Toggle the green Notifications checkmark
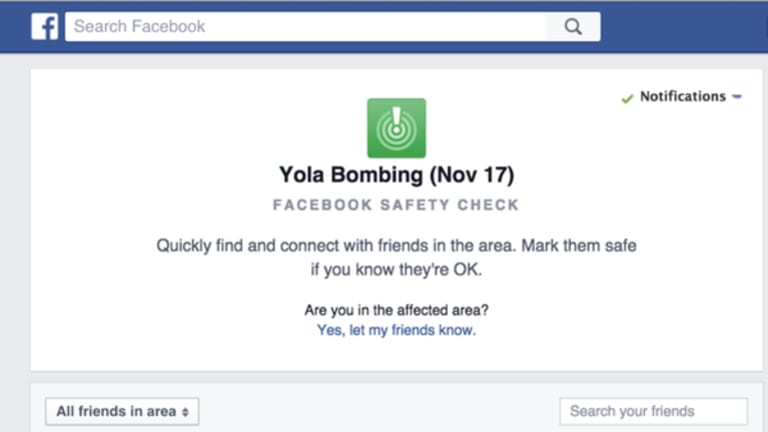768x432 pixels. pos(627,98)
